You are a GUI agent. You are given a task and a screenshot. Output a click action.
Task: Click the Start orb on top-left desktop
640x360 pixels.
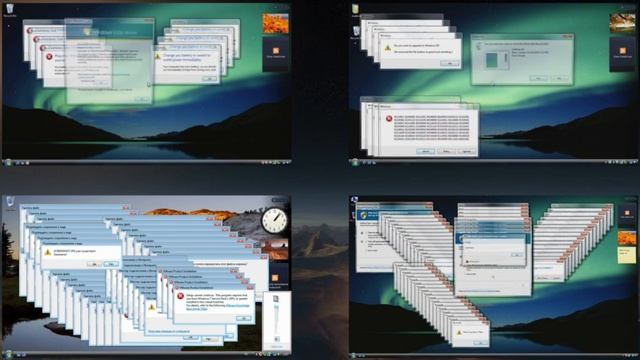click(8, 162)
